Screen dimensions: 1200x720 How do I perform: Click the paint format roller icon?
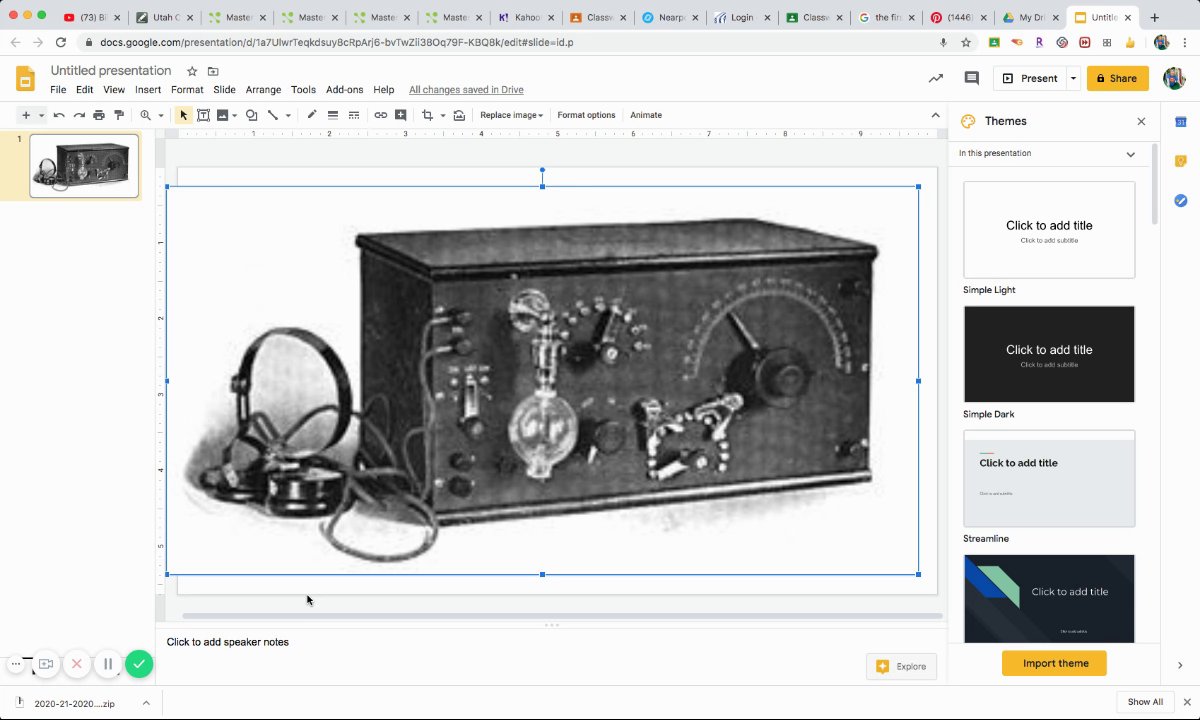[x=119, y=115]
